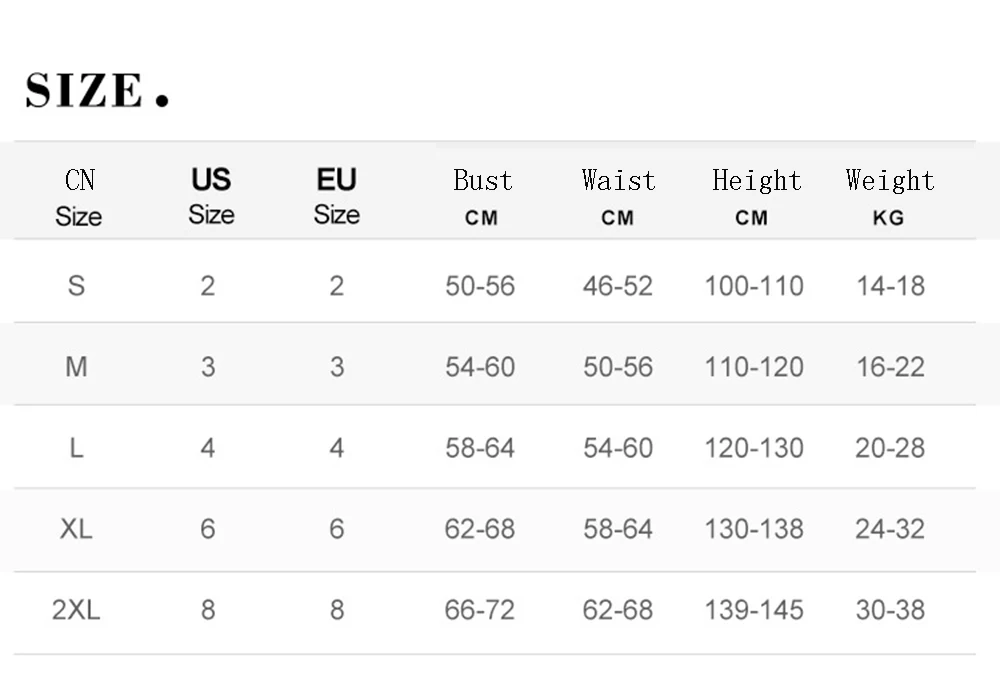Click weight value 20-28
Image resolution: width=1000 pixels, height=700 pixels.
click(890, 448)
